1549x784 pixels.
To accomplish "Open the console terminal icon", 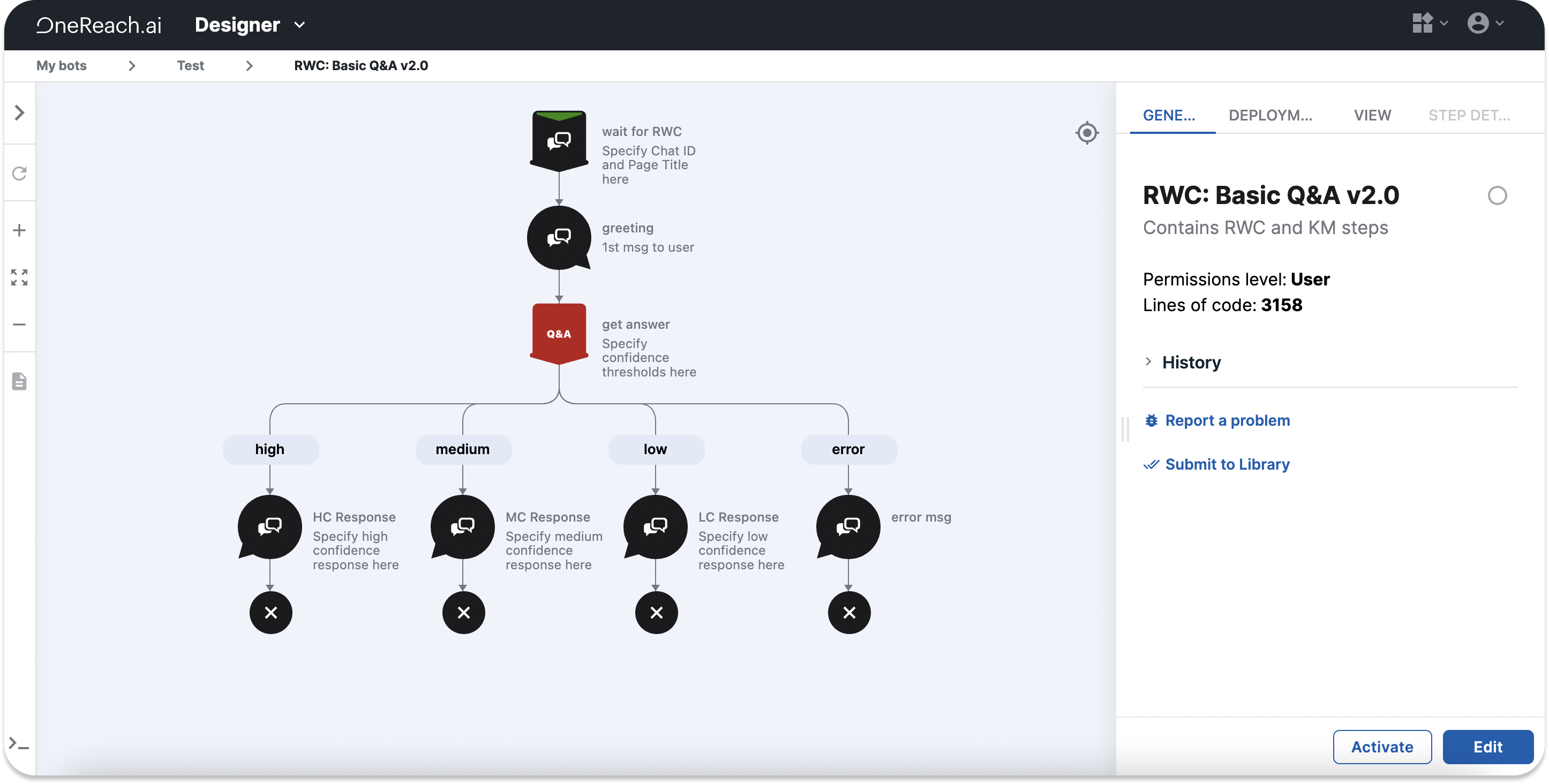I will click(19, 744).
